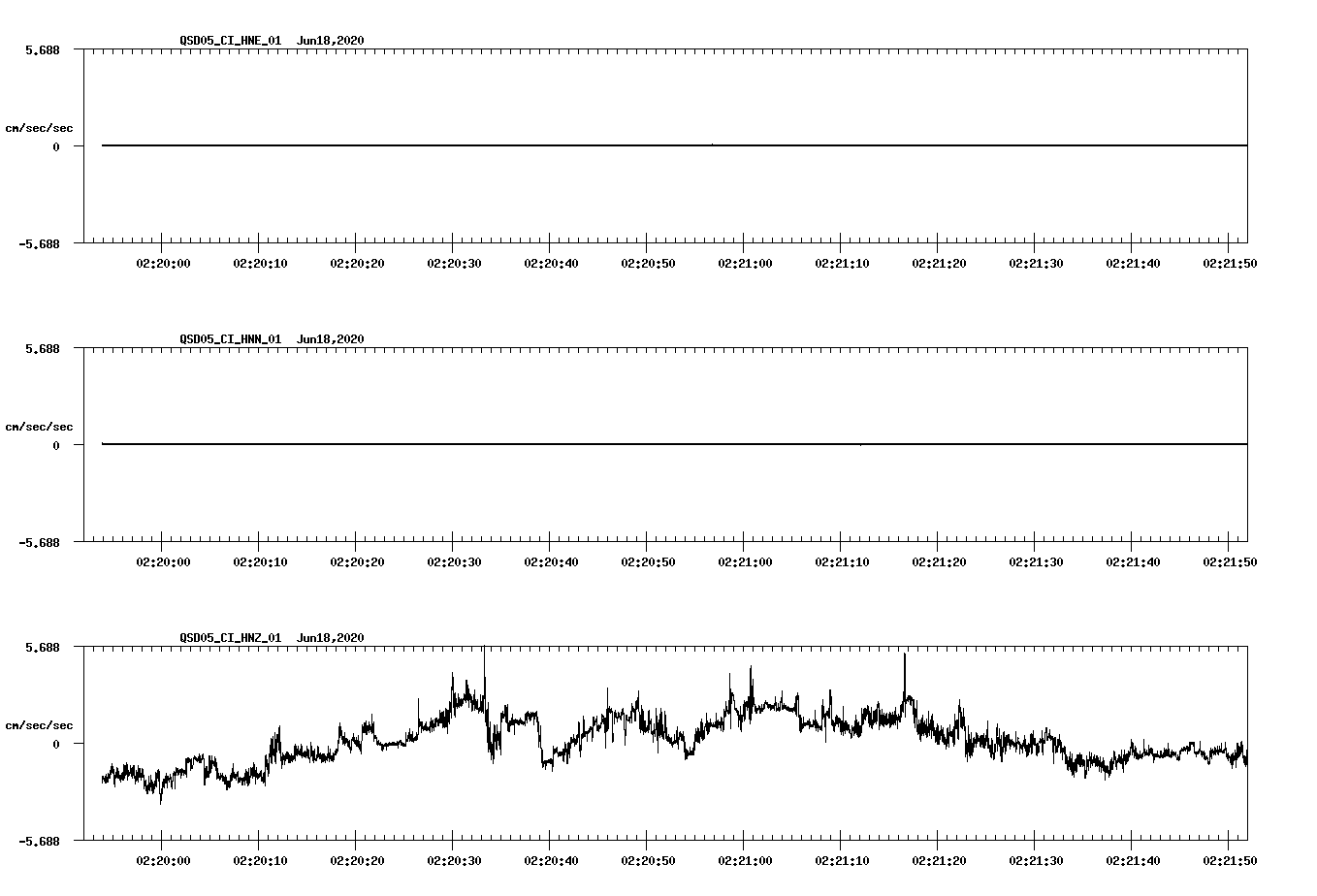
Task: Click 02:20:00 time label under HNE plot
Action: point(163,264)
